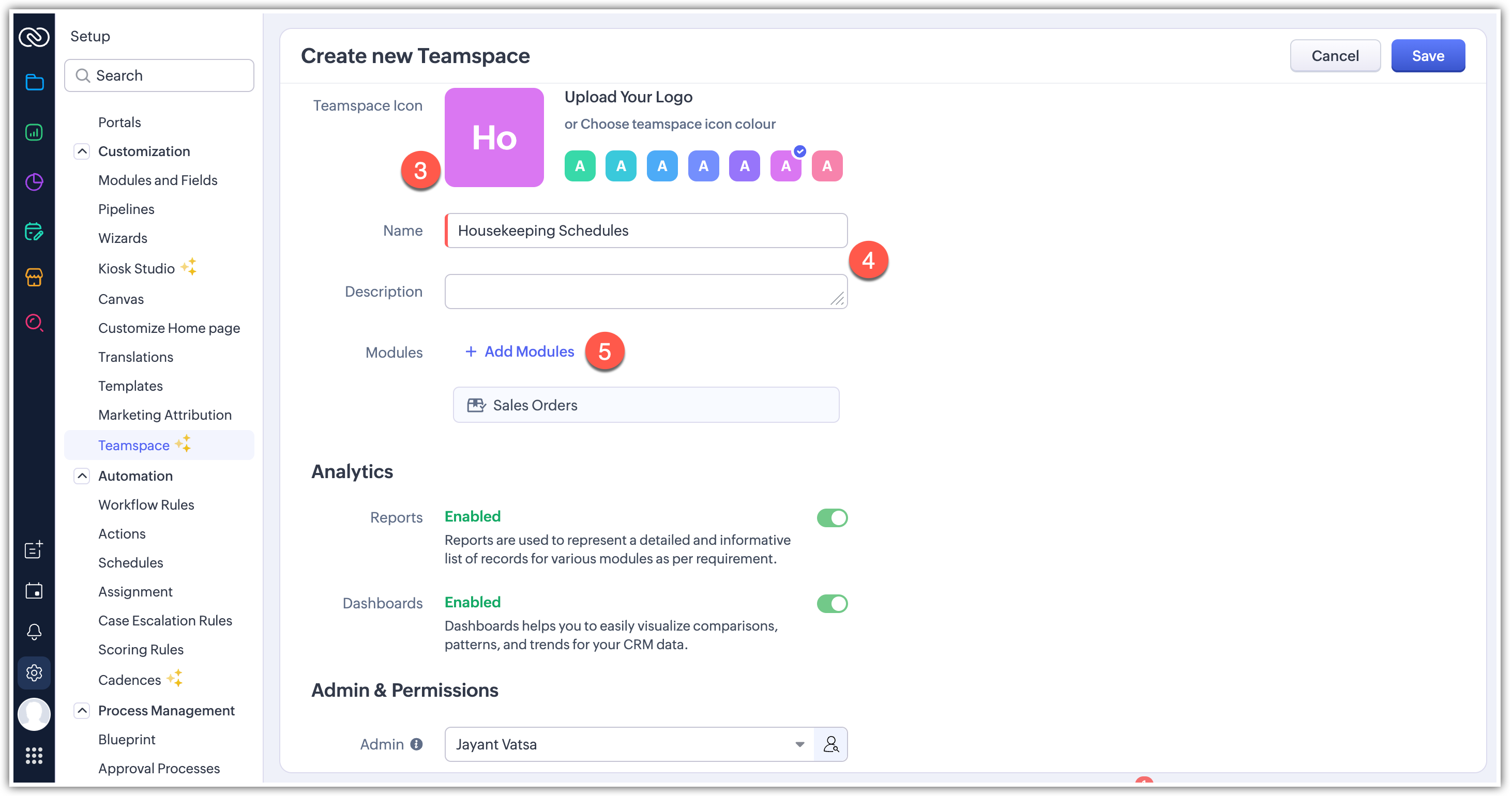Open the folder modules icon in sidebar
The image size is (1512, 796).
click(x=34, y=82)
